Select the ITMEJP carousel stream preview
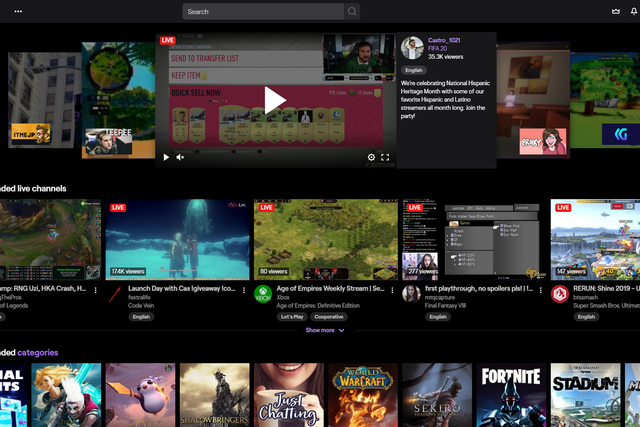Viewport: 640px width, 427px height. [45, 100]
